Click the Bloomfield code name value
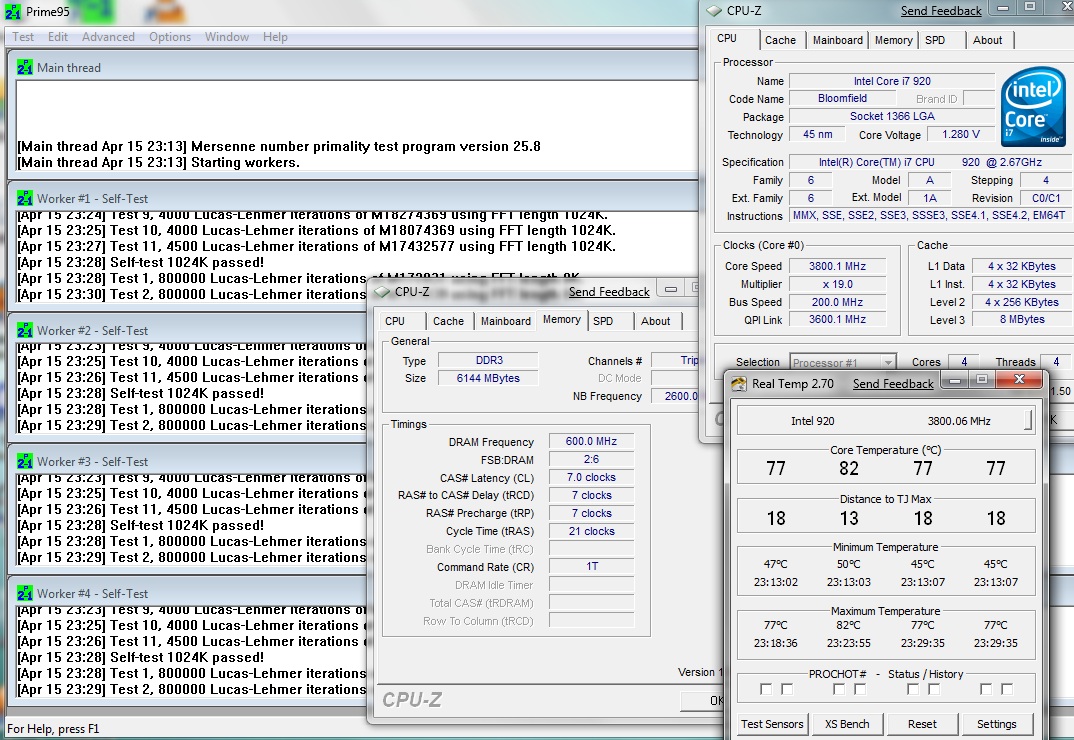Viewport: 1074px width, 740px height. [x=842, y=99]
